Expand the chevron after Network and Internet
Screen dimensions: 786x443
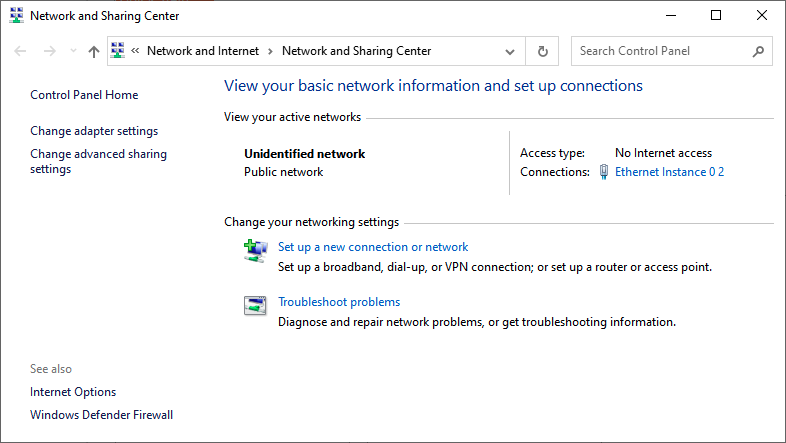pyautogui.click(x=271, y=51)
